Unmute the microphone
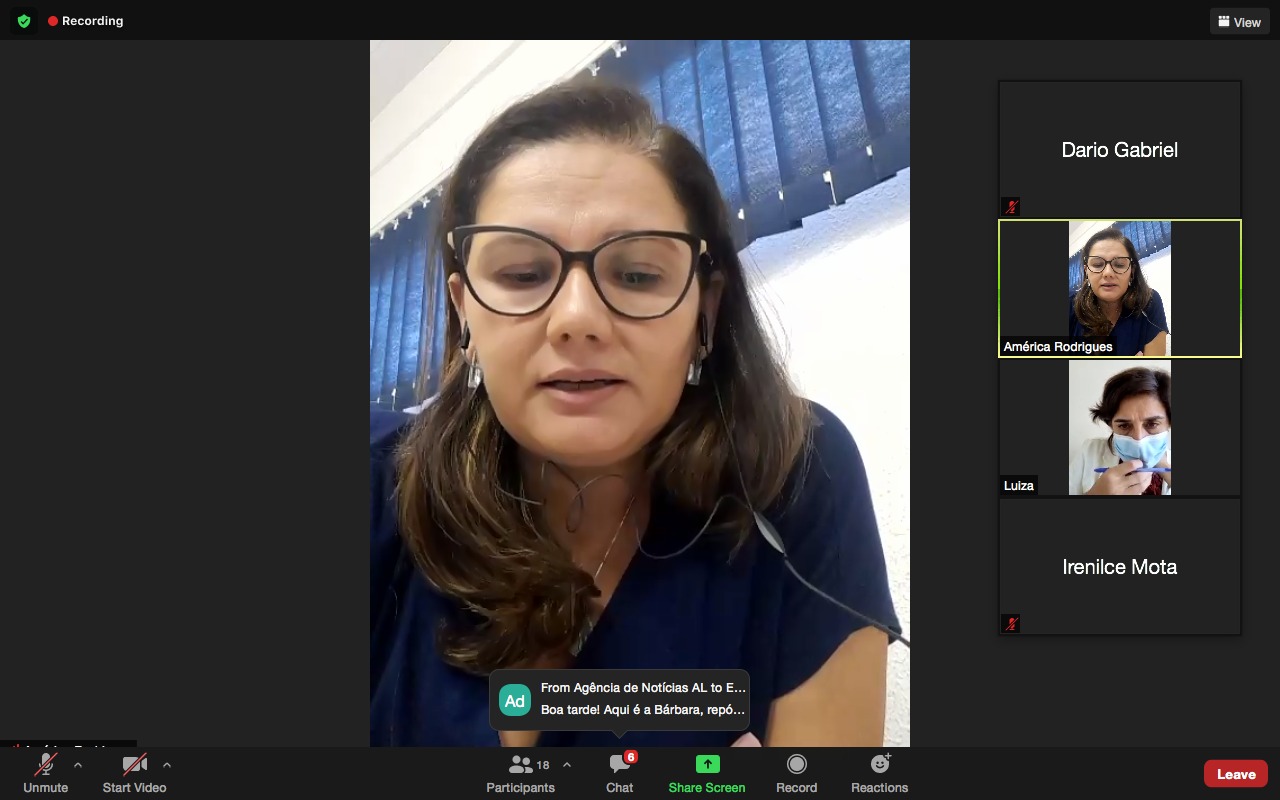Image resolution: width=1280 pixels, height=800 pixels. point(46,774)
